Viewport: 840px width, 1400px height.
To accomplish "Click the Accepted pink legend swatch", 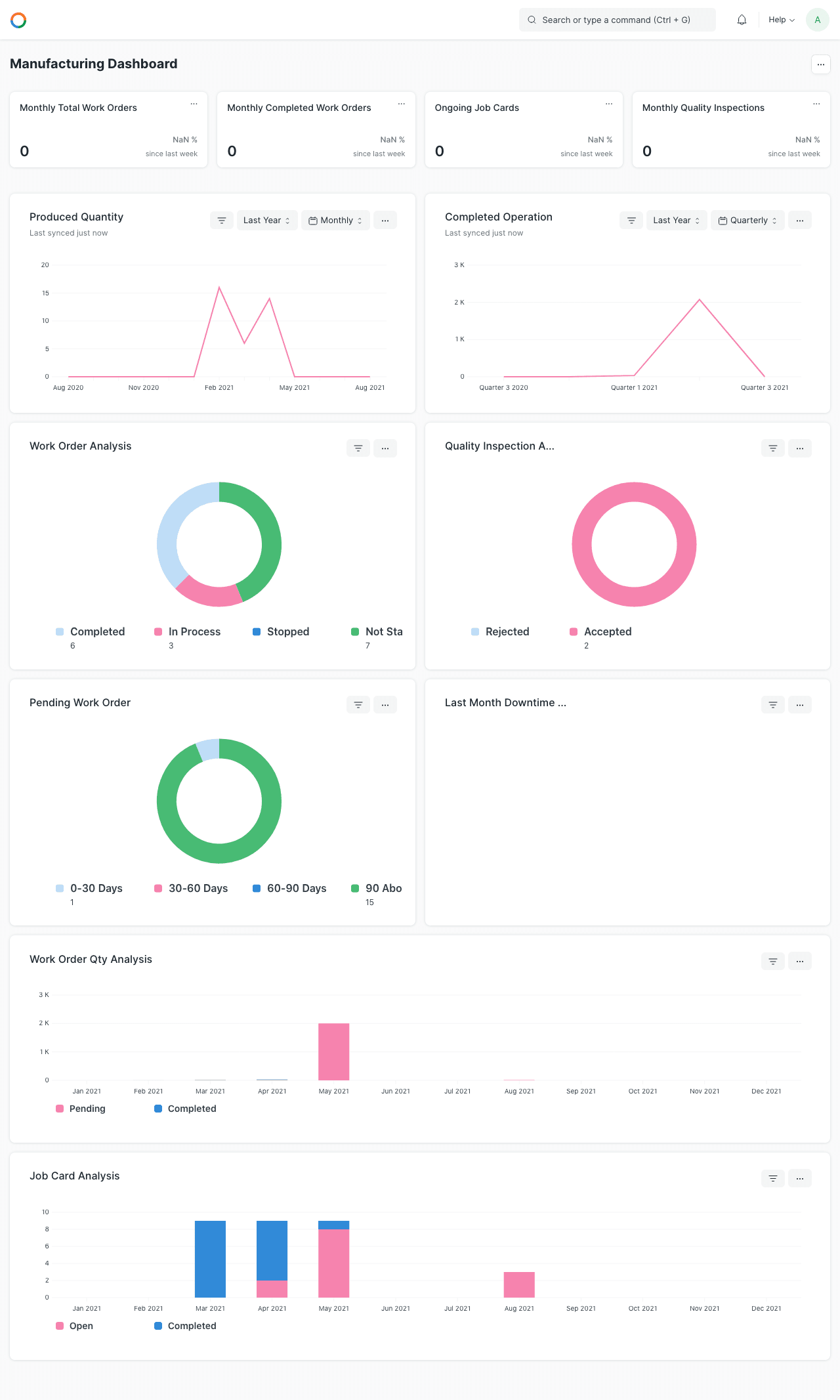I will pos(574,631).
